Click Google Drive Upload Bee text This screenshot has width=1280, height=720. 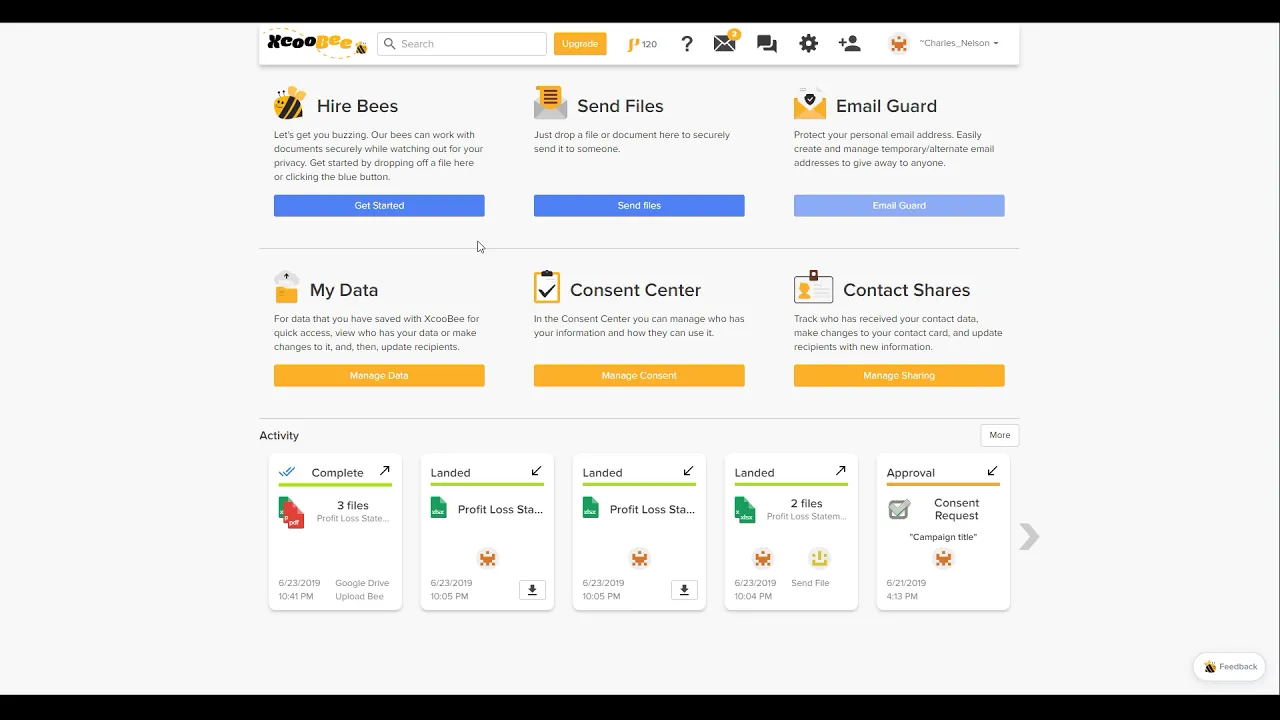point(362,590)
